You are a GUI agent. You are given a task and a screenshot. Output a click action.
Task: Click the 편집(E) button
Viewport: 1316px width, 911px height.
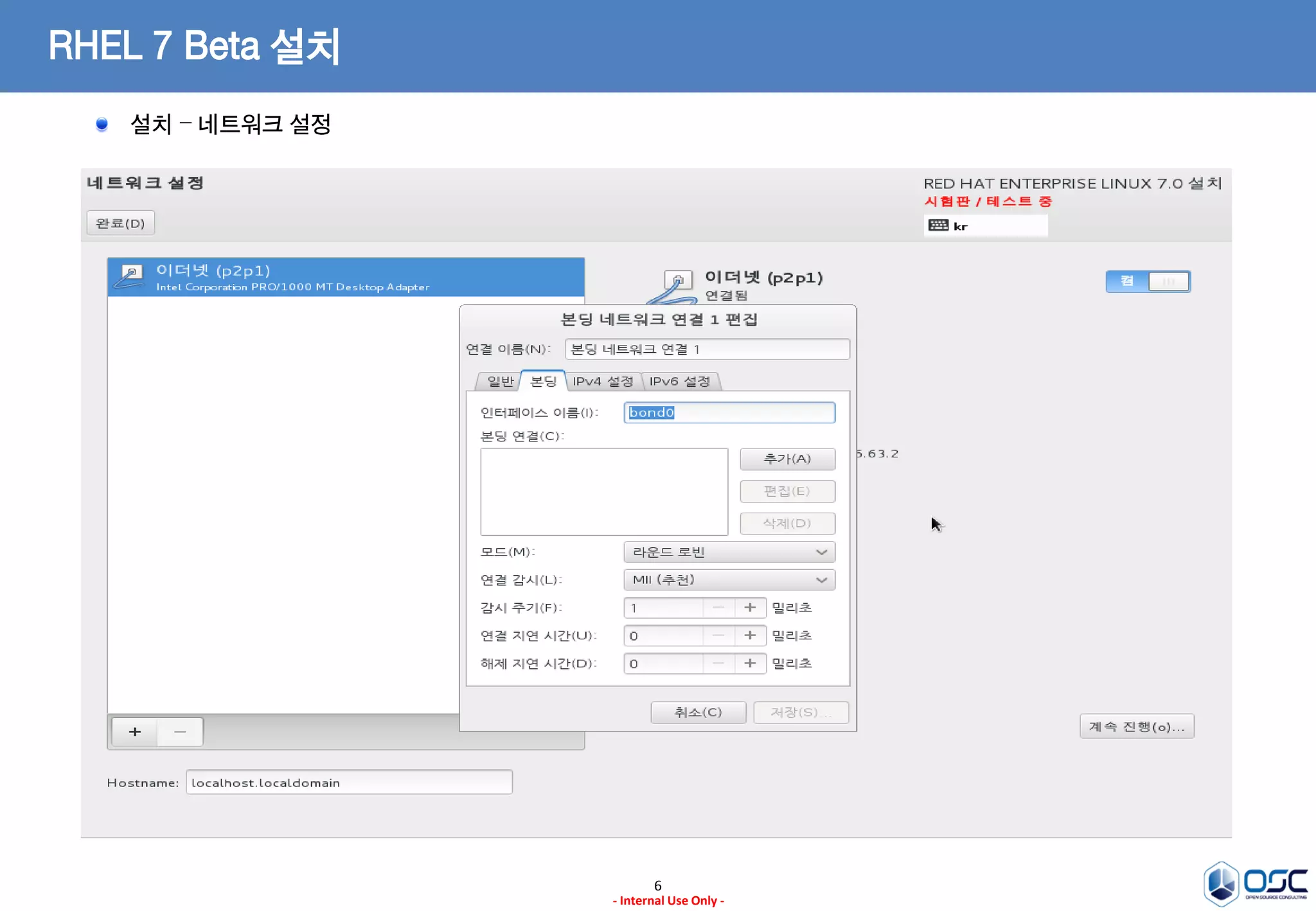pyautogui.click(x=787, y=491)
